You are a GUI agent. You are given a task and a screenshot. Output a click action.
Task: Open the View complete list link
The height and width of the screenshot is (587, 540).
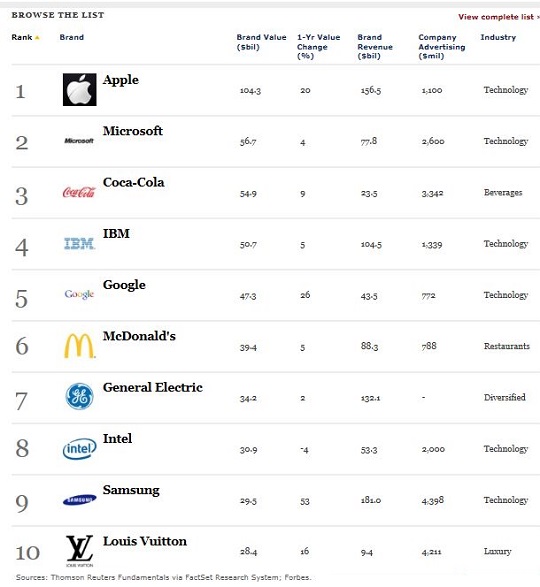[498, 17]
